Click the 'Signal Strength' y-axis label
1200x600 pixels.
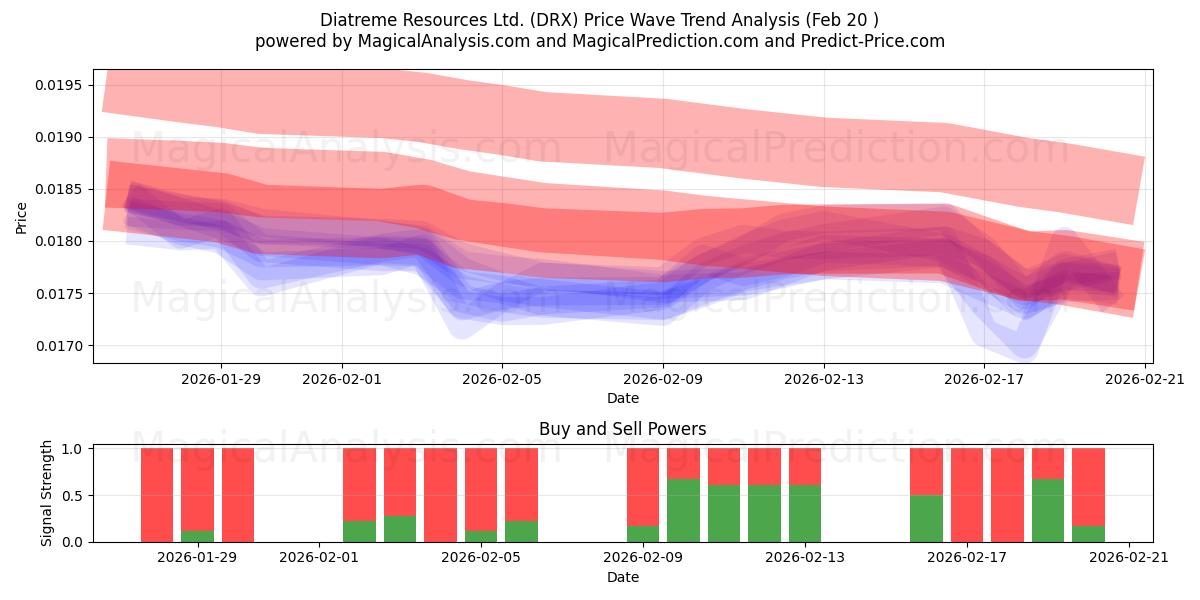click(46, 495)
